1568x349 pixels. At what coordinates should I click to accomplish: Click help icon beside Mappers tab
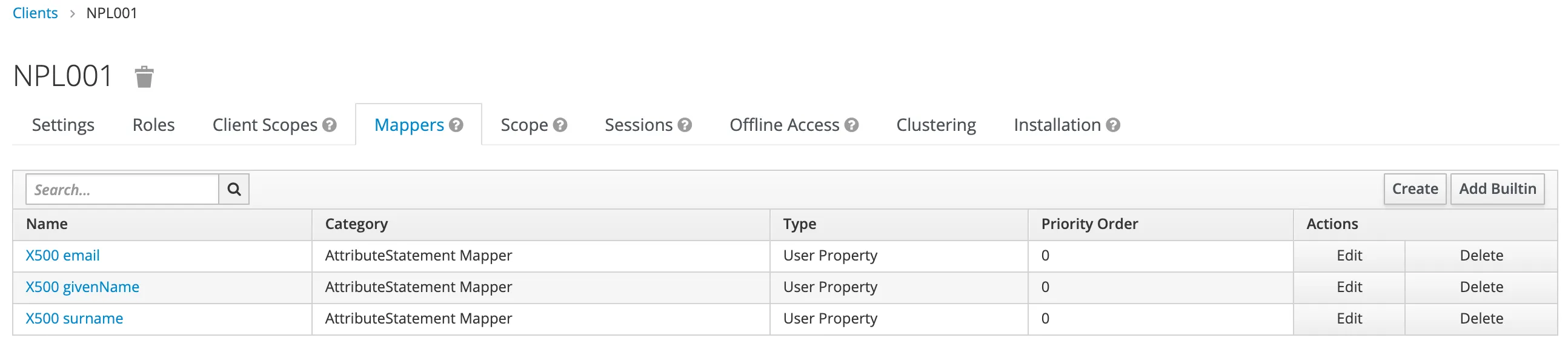pyautogui.click(x=456, y=125)
